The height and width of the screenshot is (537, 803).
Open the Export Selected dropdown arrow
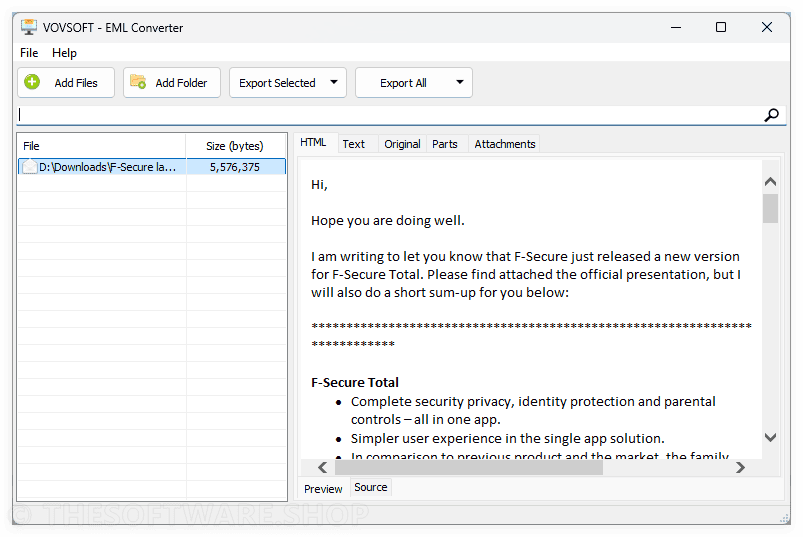point(334,82)
